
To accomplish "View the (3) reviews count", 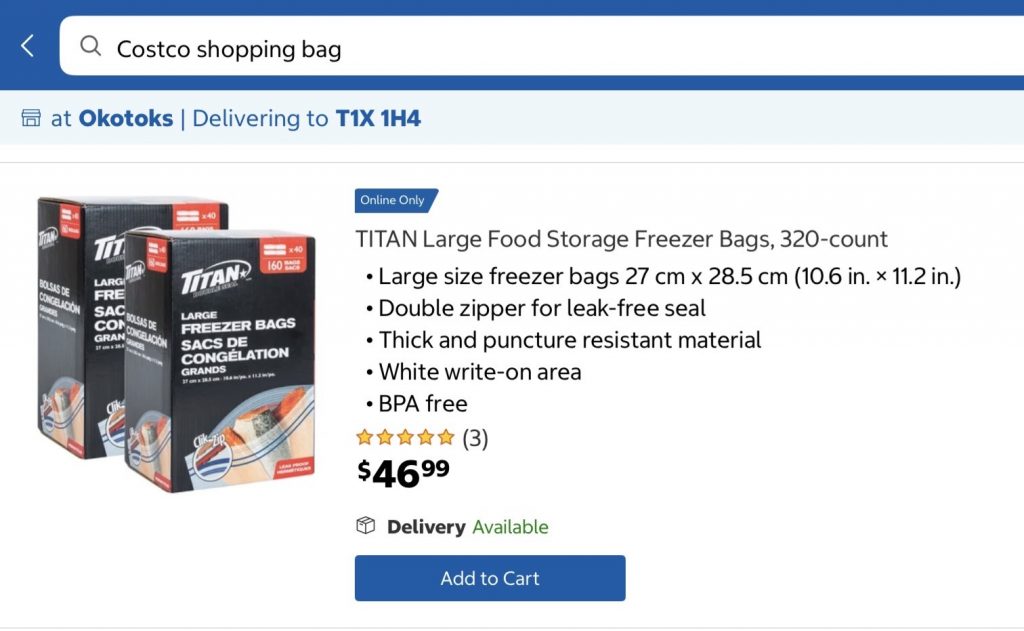I will [475, 438].
